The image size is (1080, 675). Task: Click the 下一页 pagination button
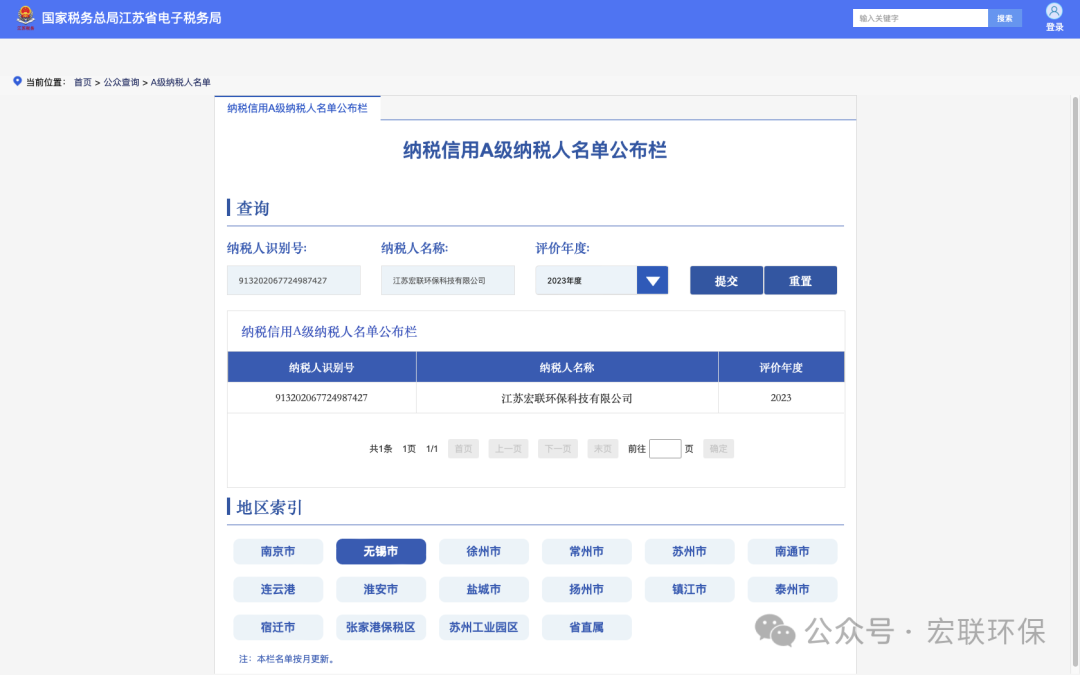(x=557, y=448)
